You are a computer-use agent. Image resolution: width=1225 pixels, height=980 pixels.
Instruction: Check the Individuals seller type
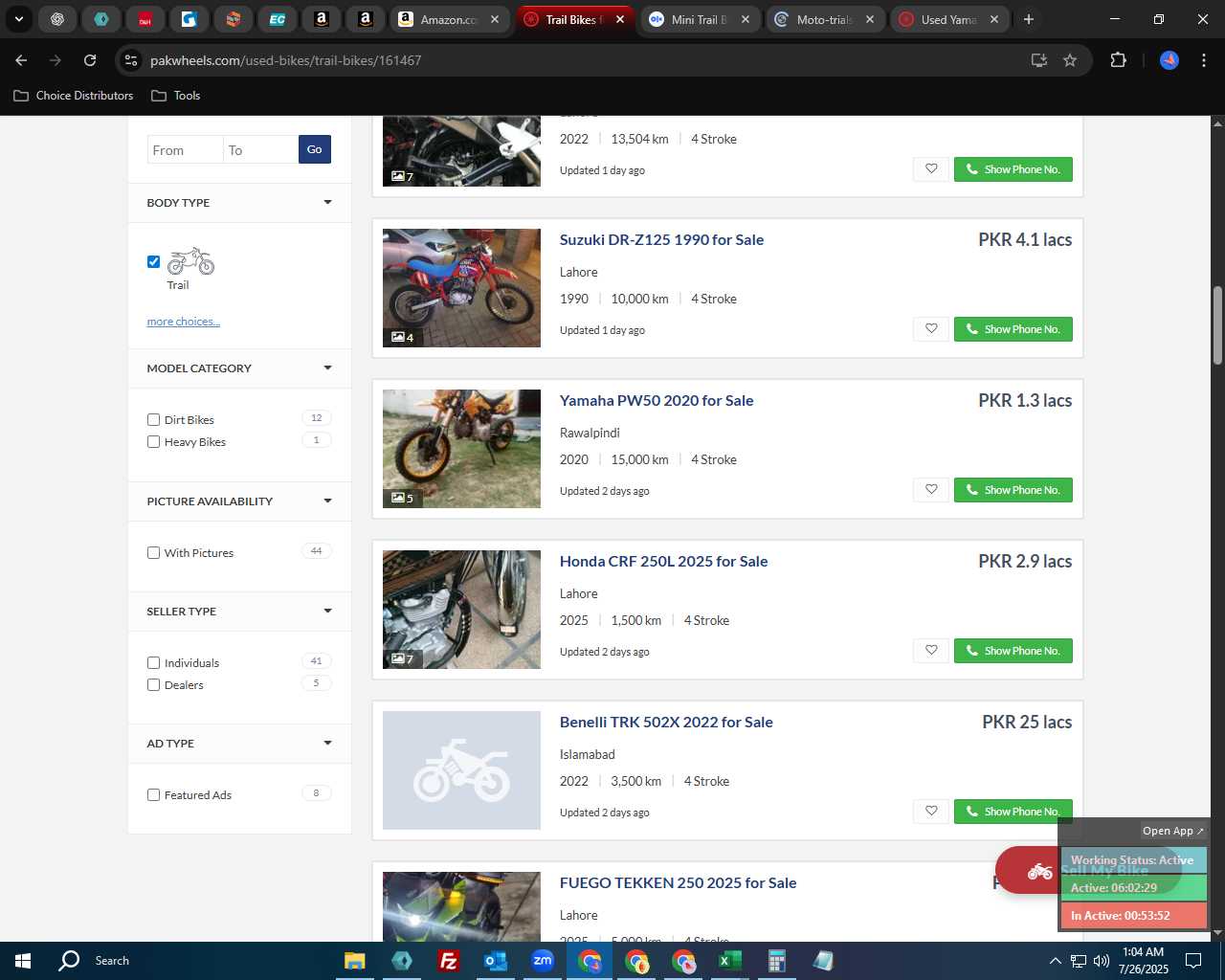pyautogui.click(x=153, y=662)
